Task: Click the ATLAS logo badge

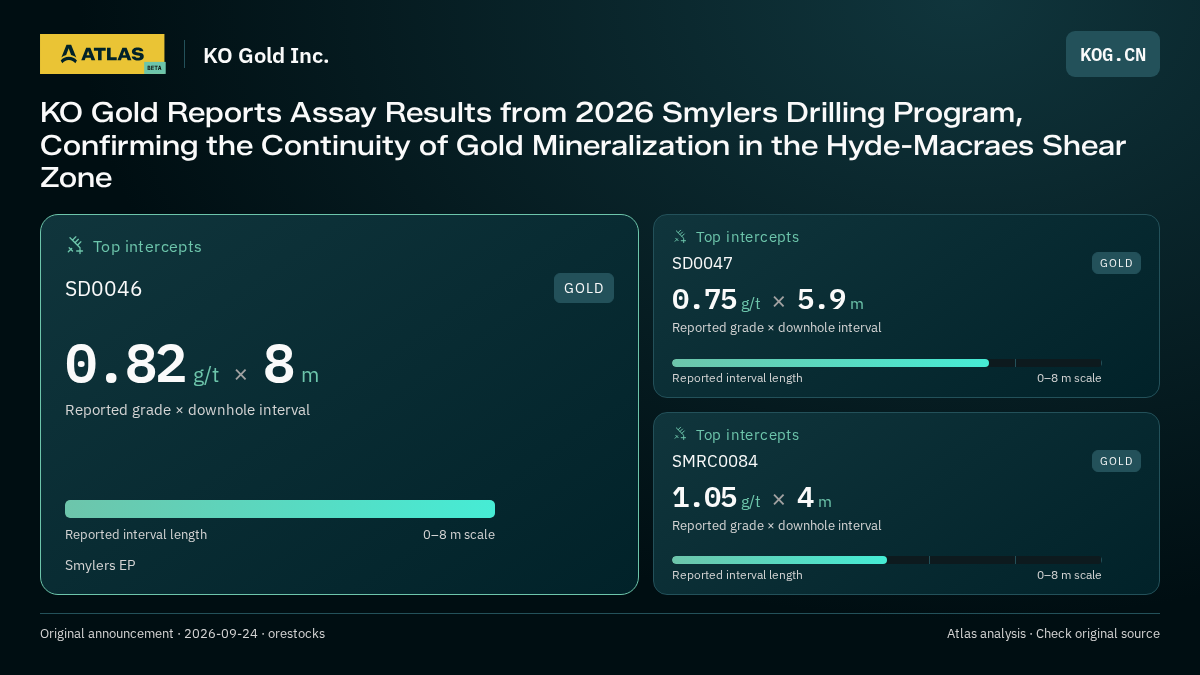Action: (102, 54)
